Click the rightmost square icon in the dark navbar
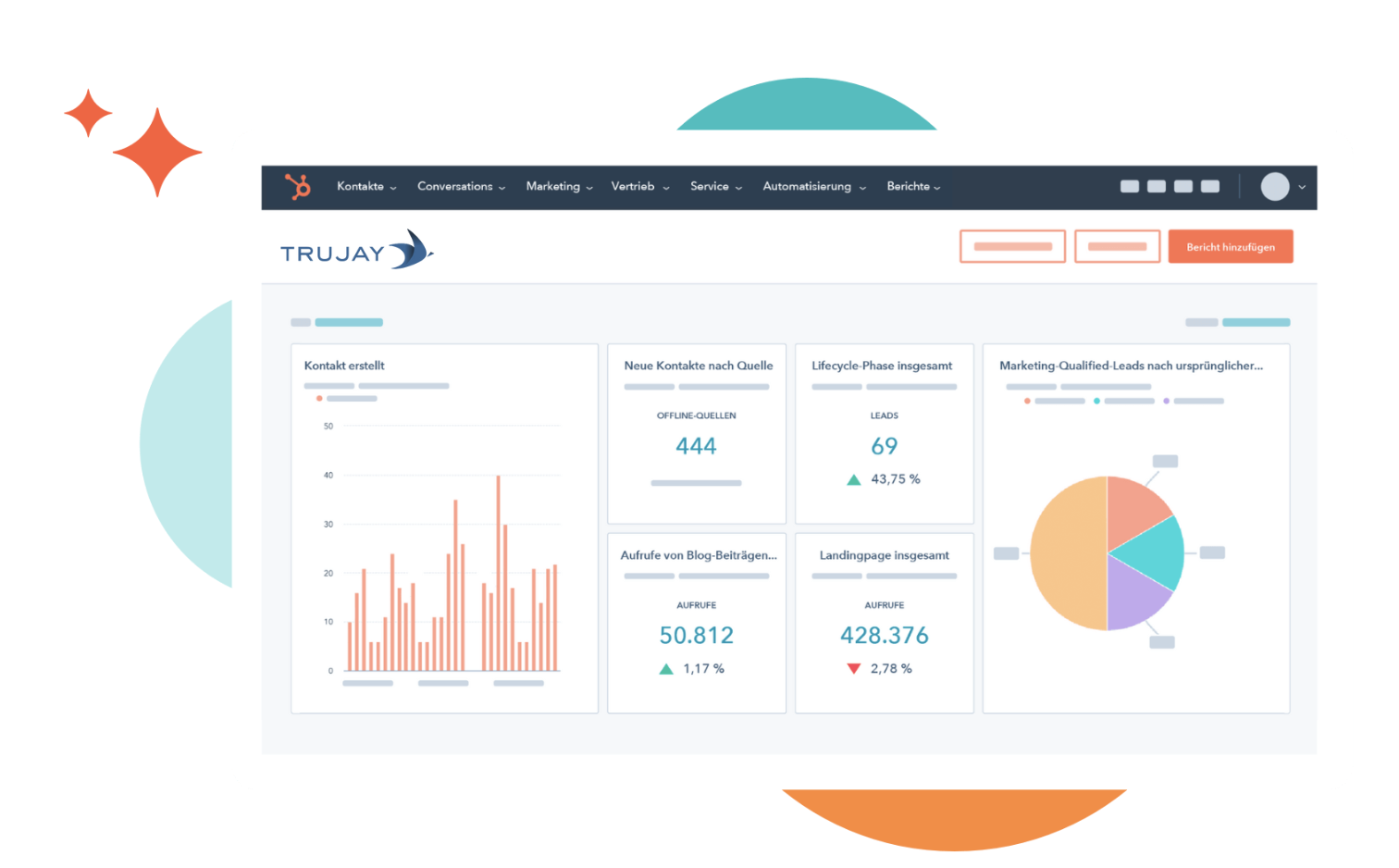Viewport: 1399px width, 868px height. tap(1210, 186)
